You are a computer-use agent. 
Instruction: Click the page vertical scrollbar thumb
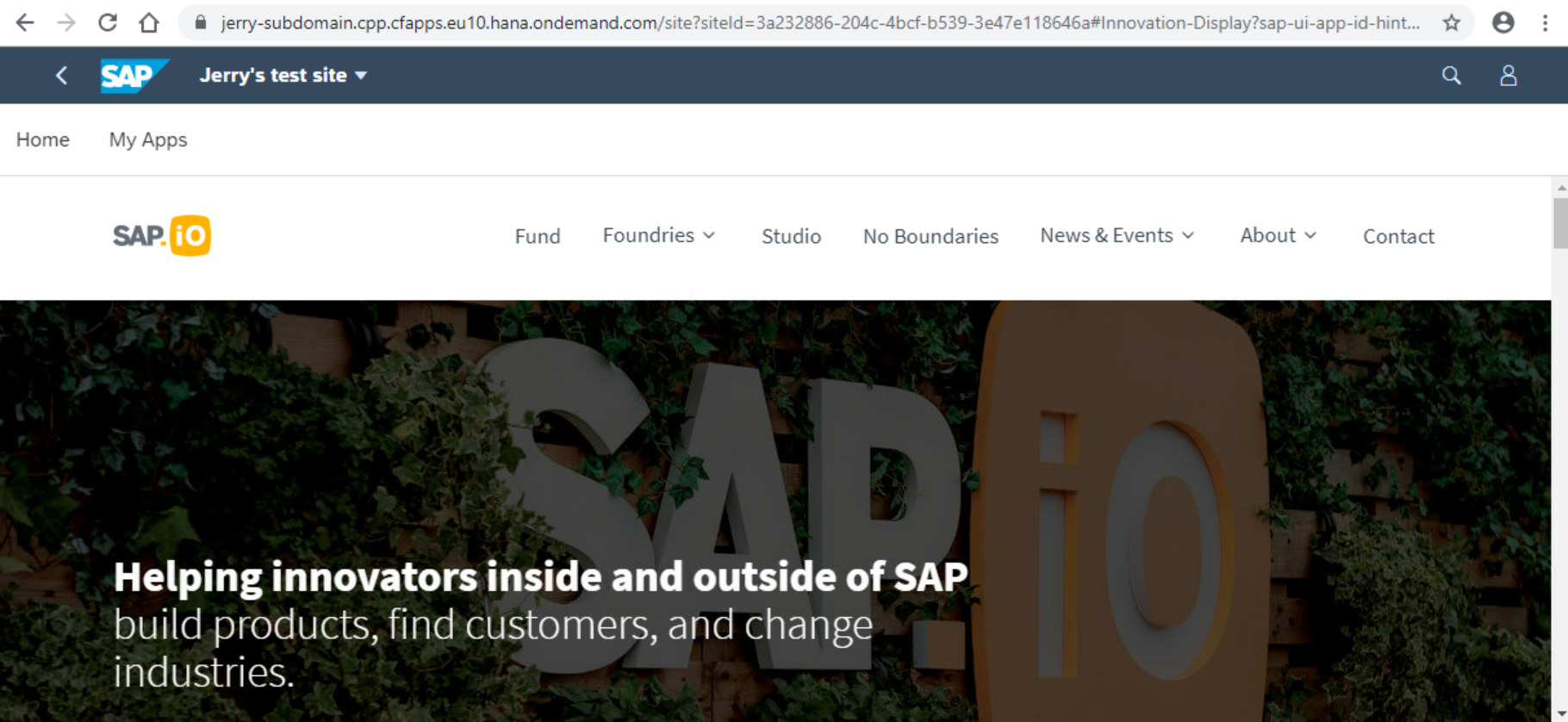(x=1560, y=223)
